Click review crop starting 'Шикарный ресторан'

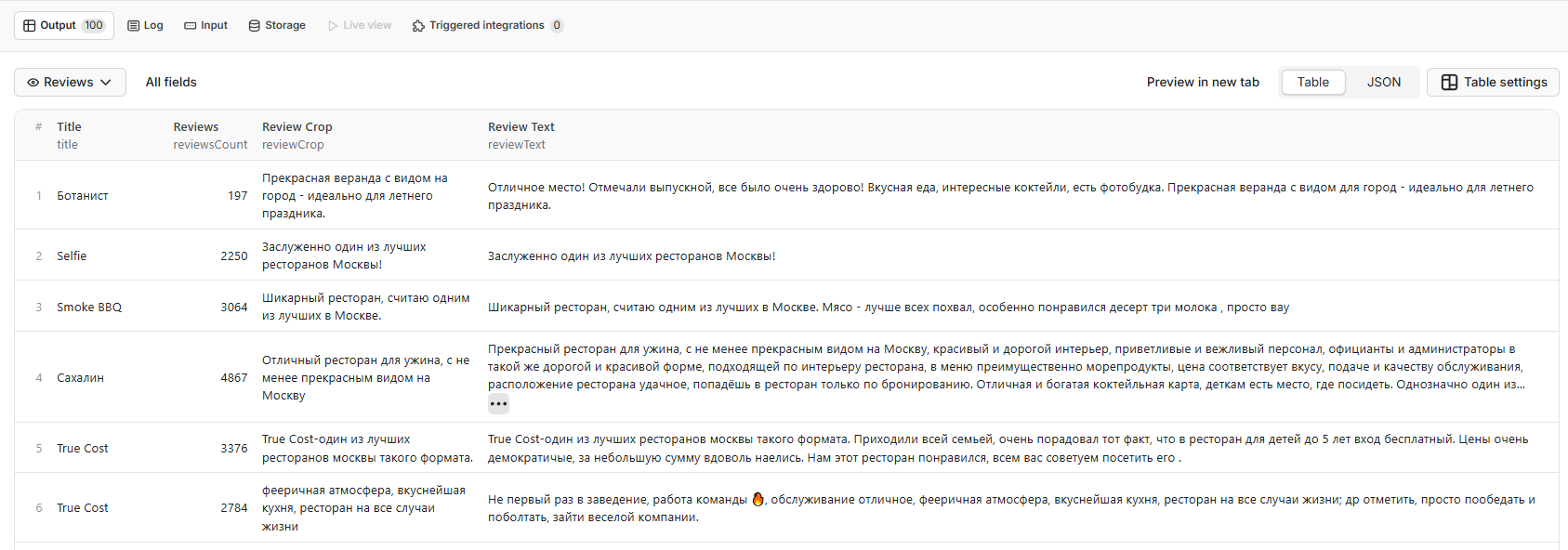click(x=366, y=307)
